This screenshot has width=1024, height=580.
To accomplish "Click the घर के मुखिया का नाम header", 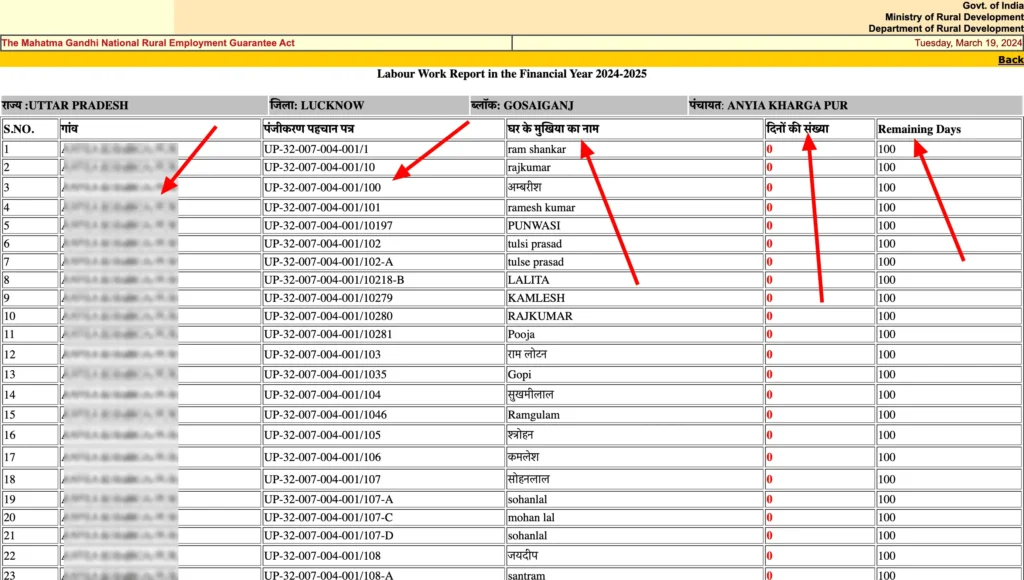I will pos(553,129).
